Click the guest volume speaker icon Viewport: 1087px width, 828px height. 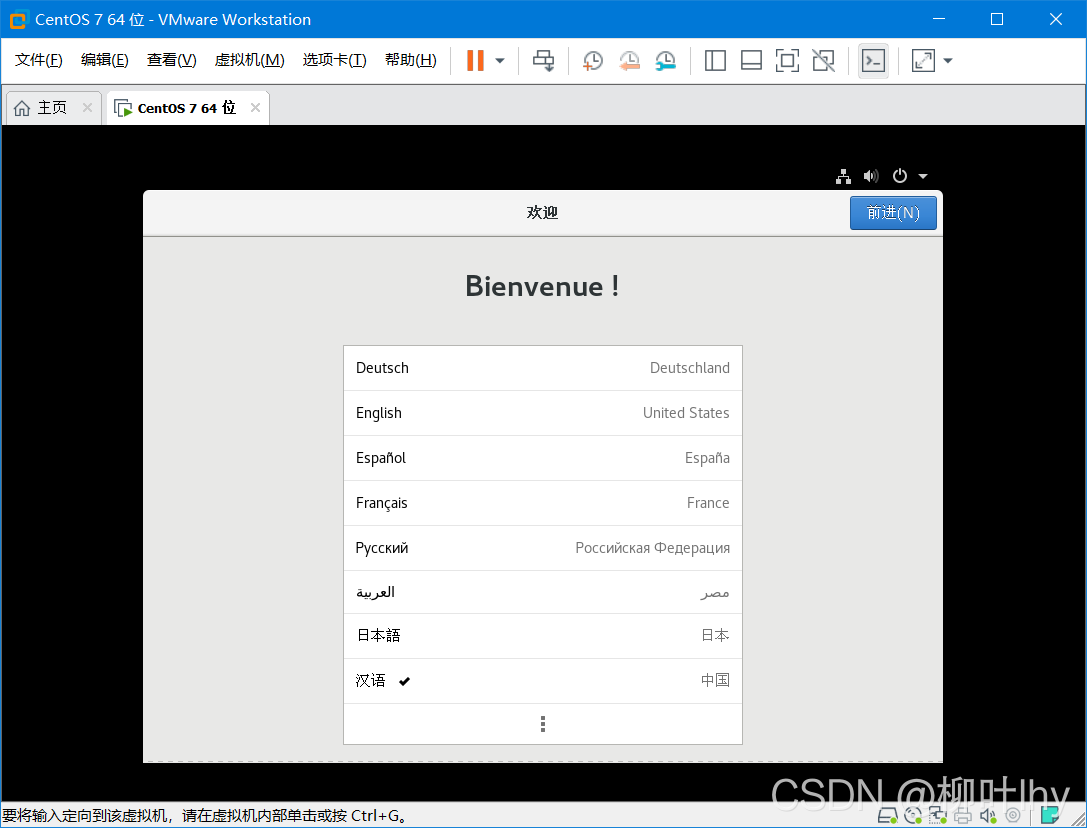click(871, 176)
